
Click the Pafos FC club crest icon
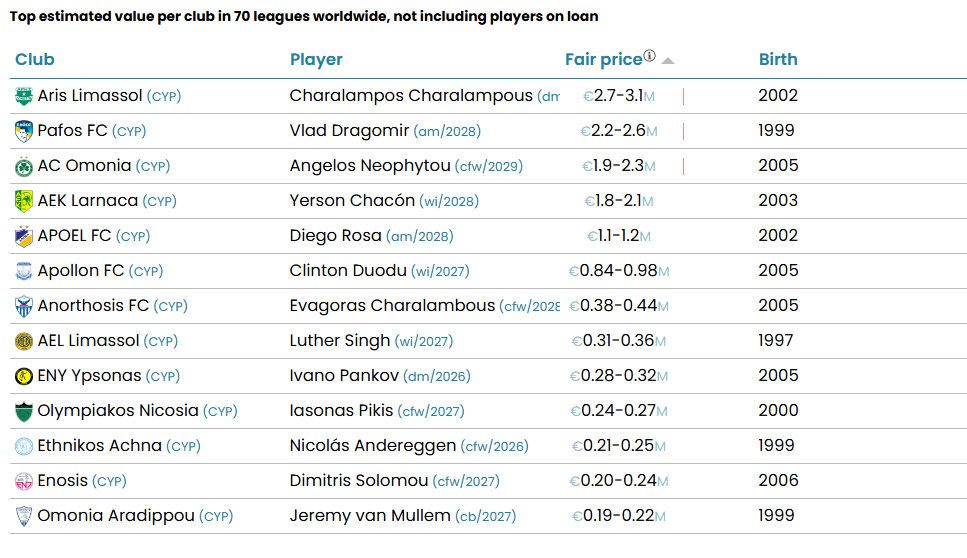pyautogui.click(x=24, y=131)
